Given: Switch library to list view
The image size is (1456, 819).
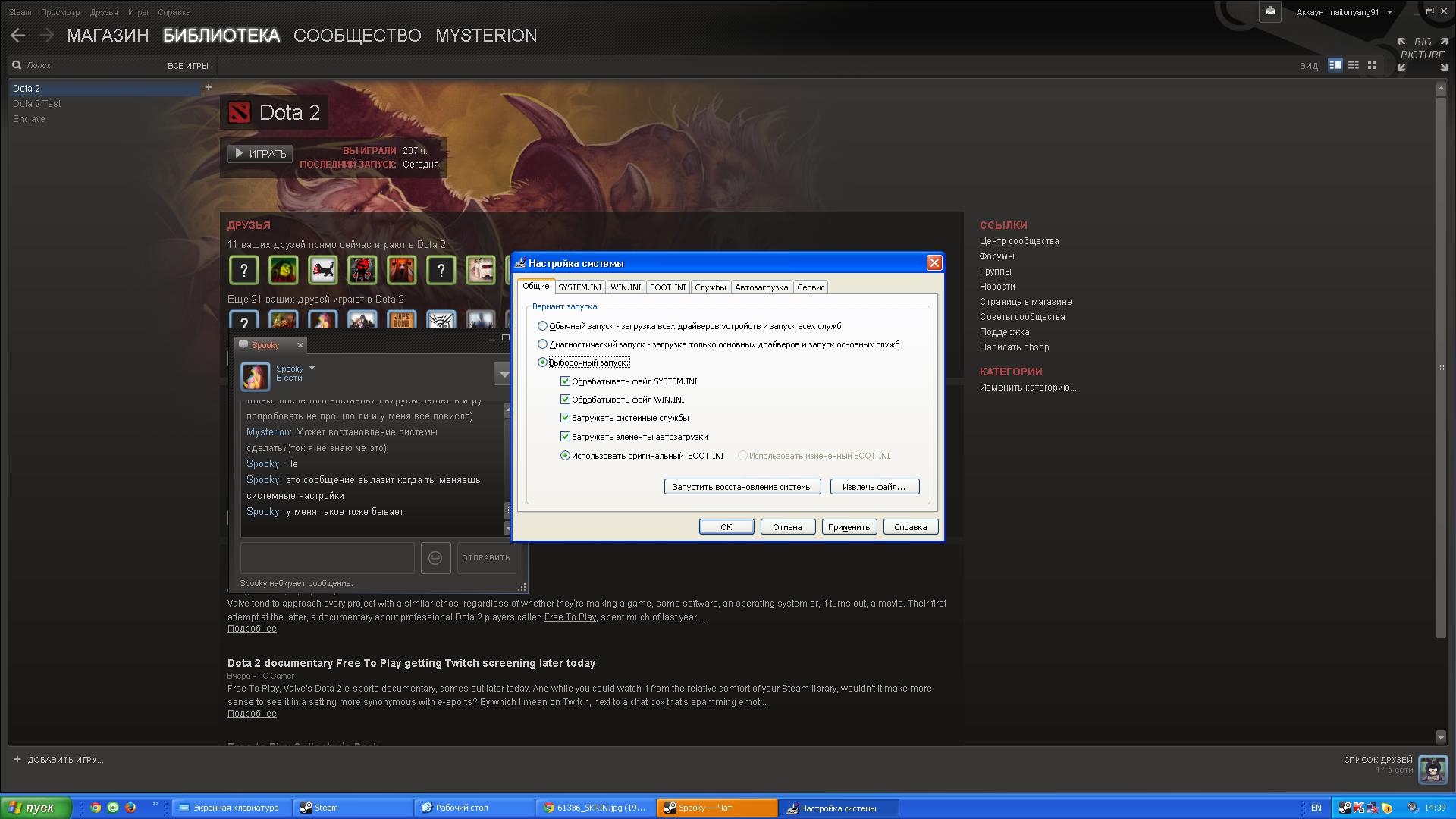Looking at the screenshot, I should point(1353,65).
